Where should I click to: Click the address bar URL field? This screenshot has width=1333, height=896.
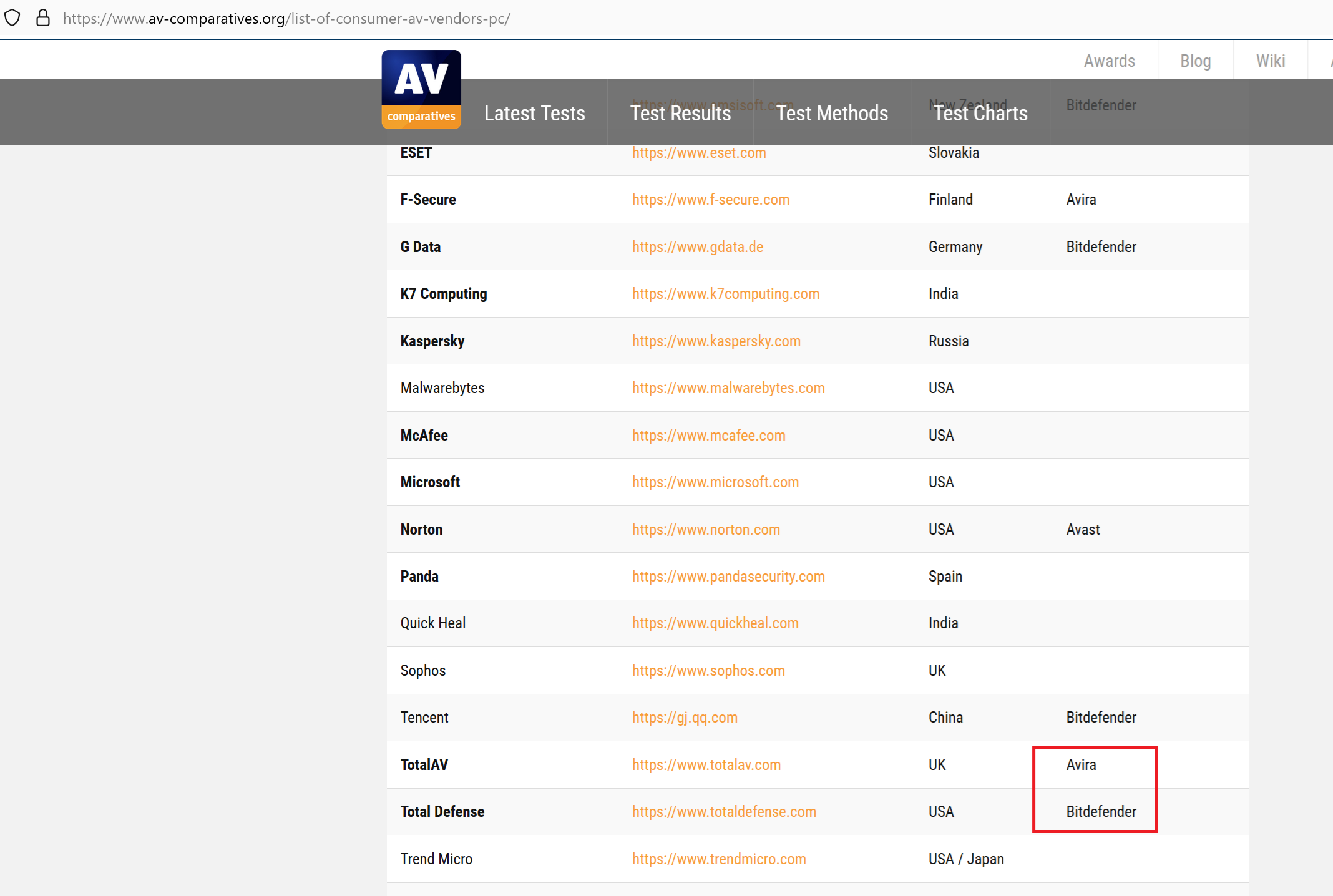[x=286, y=19]
